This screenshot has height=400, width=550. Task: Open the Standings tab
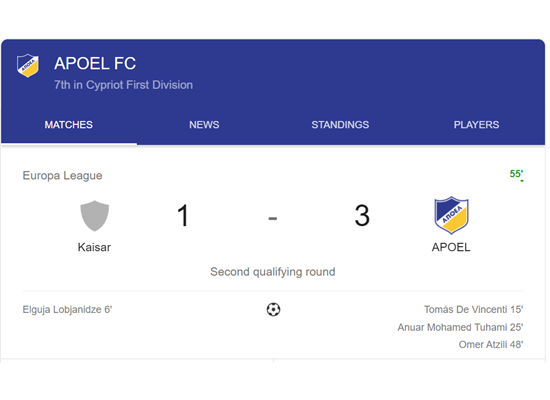tap(340, 125)
